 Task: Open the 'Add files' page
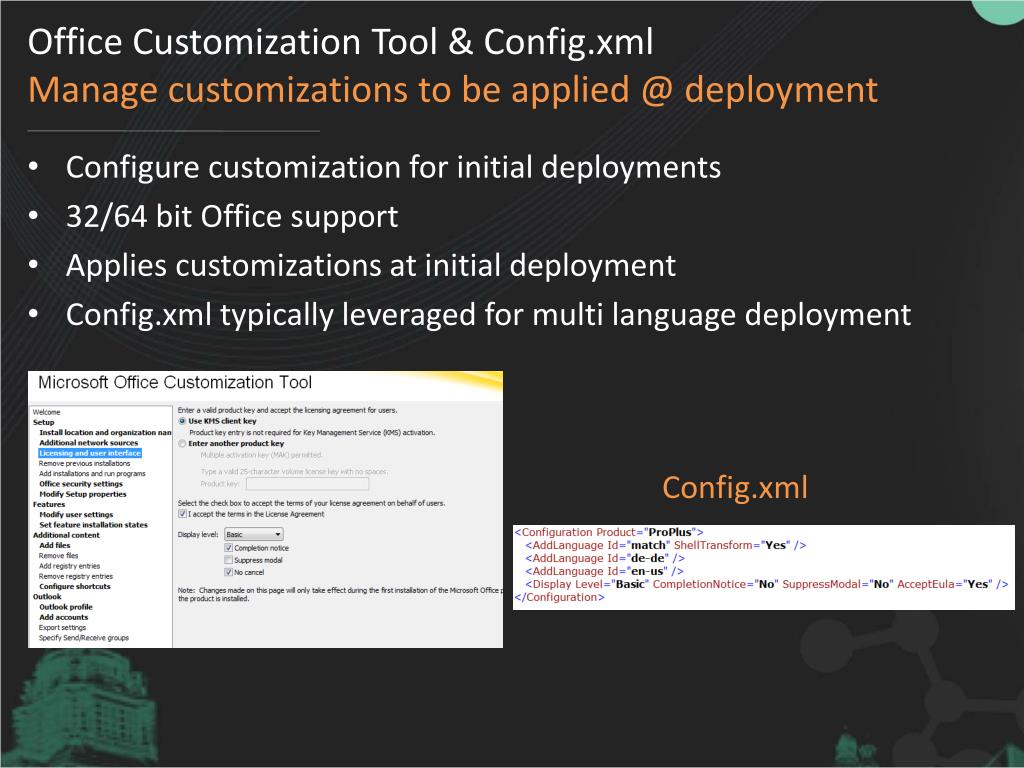[x=55, y=545]
